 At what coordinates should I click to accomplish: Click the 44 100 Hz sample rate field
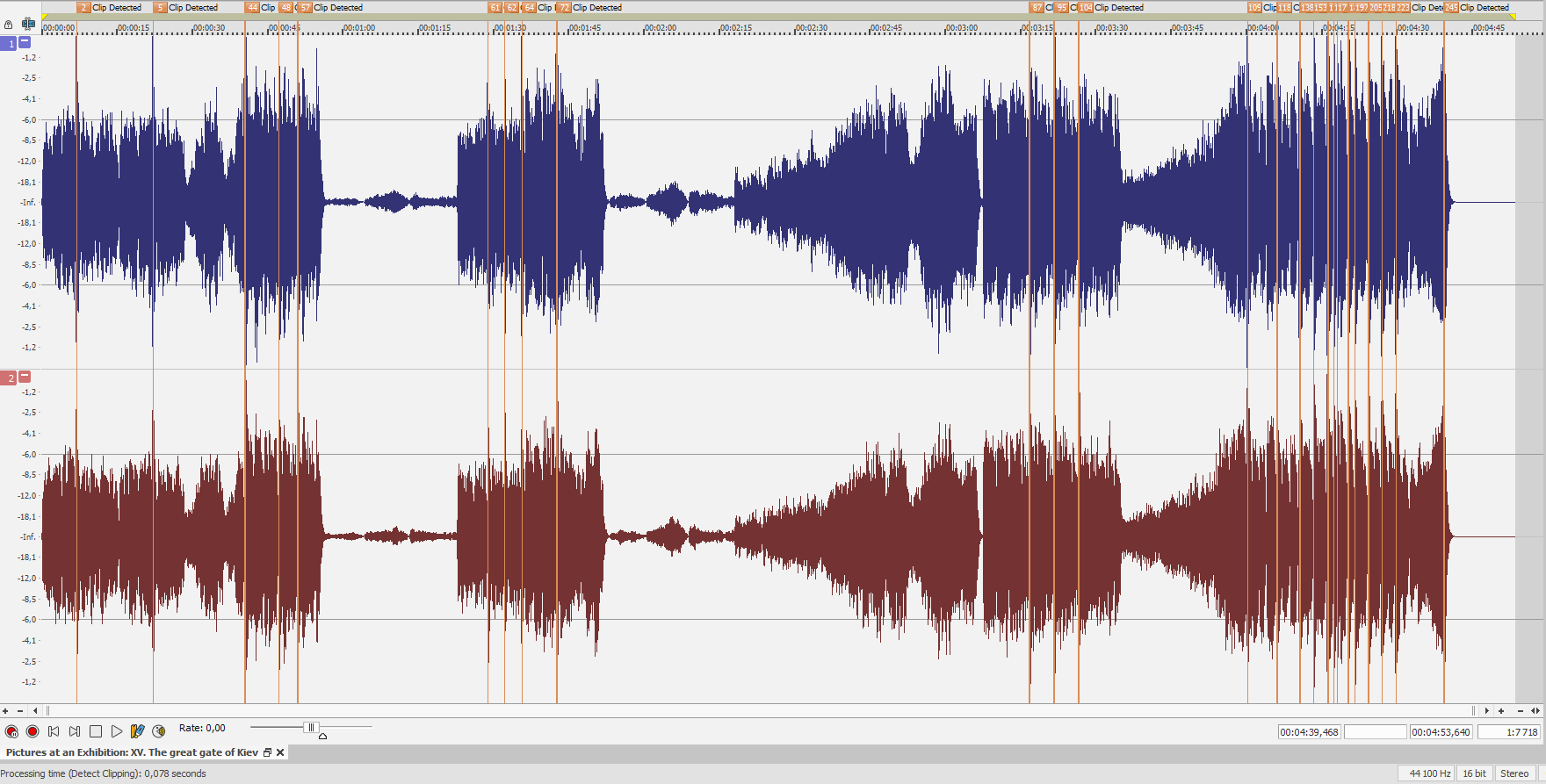click(1429, 773)
